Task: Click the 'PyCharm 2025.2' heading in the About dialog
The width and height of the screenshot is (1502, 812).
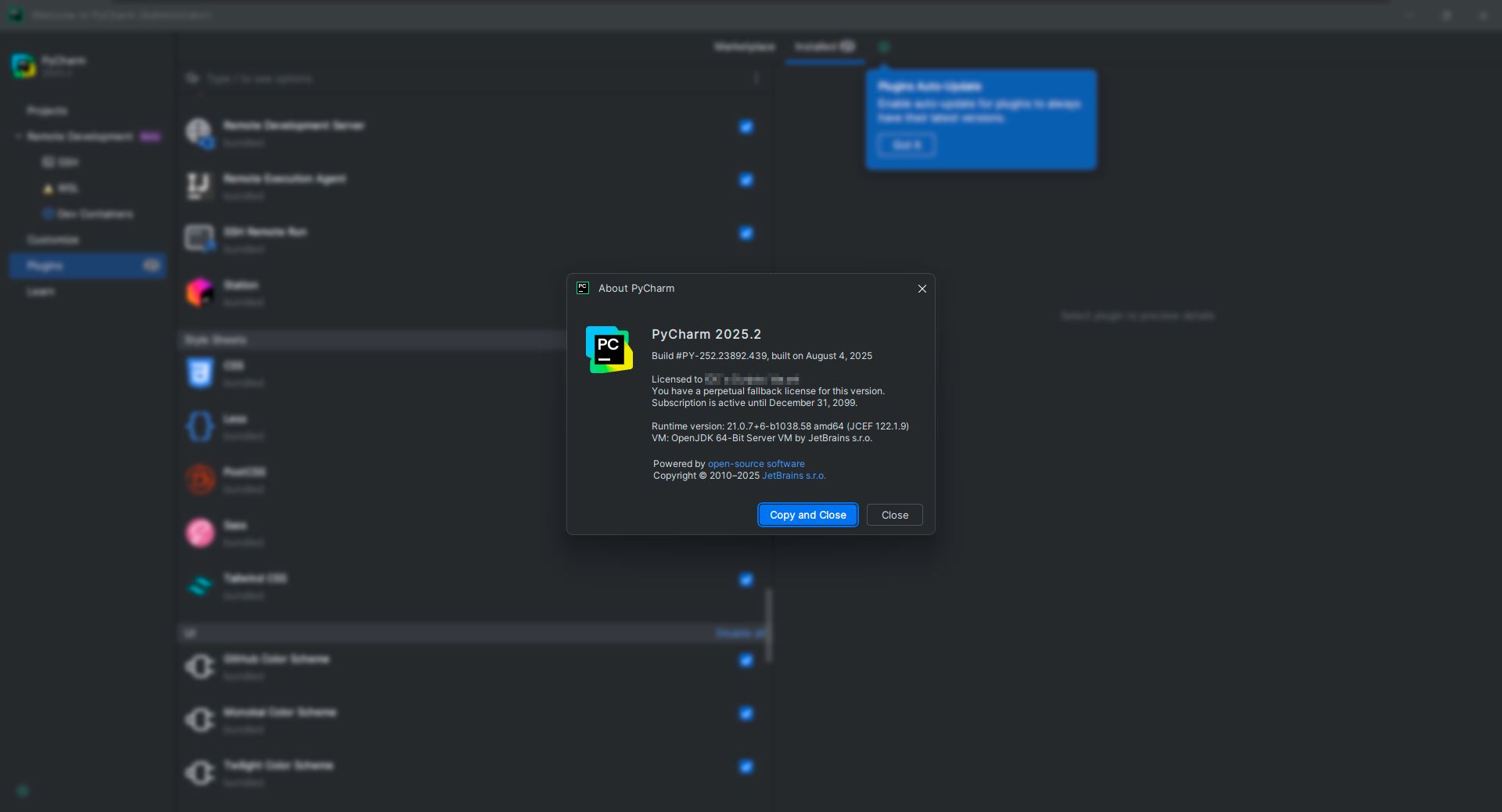Action: (706, 334)
